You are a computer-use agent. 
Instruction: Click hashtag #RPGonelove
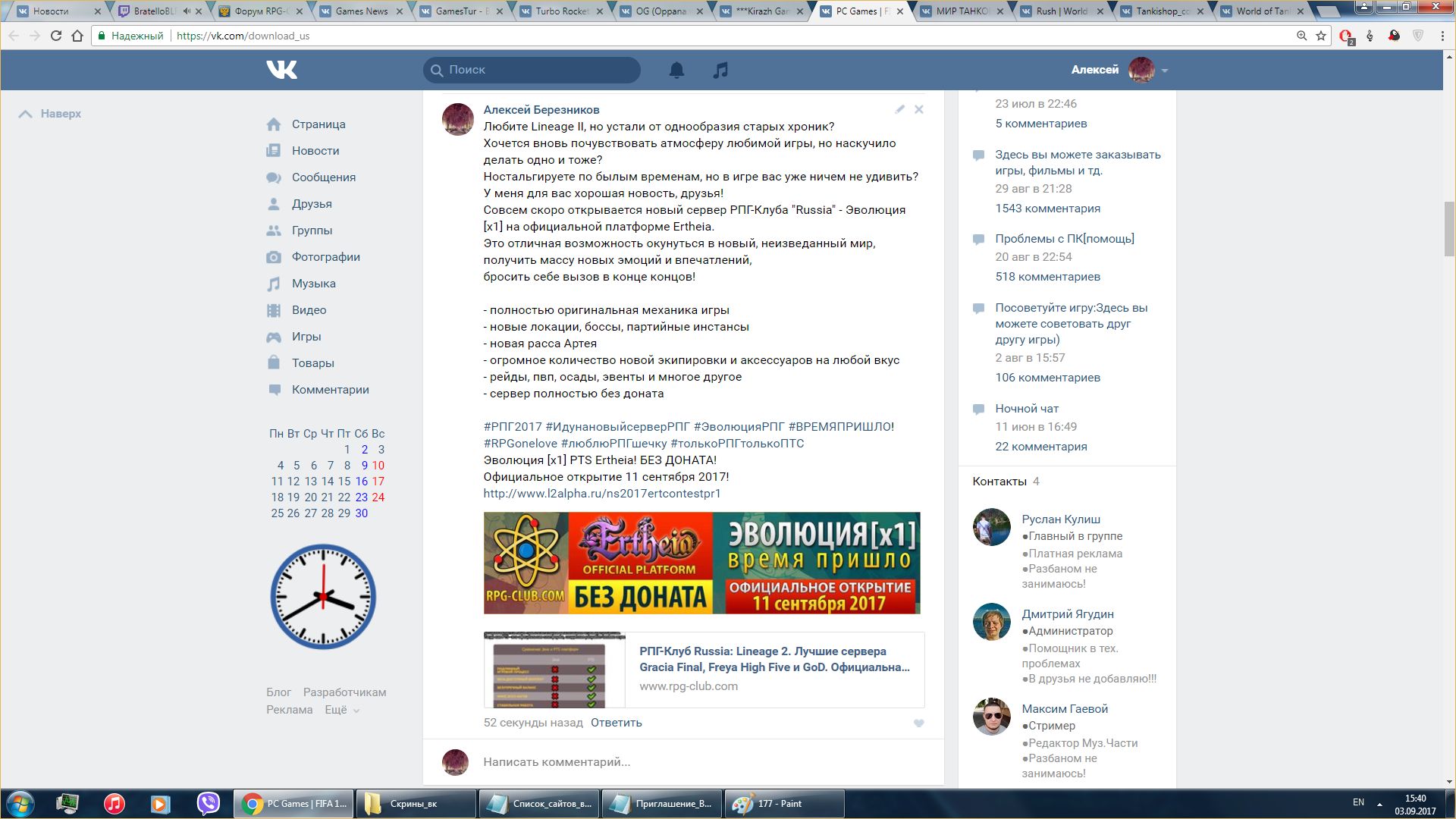coord(520,444)
